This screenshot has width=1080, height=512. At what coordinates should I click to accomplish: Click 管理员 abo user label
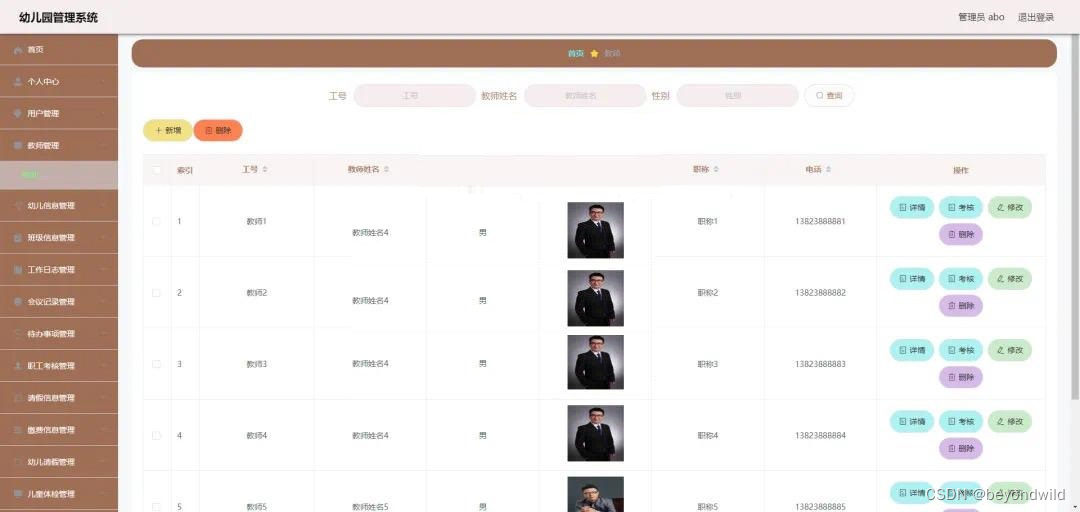(981, 17)
